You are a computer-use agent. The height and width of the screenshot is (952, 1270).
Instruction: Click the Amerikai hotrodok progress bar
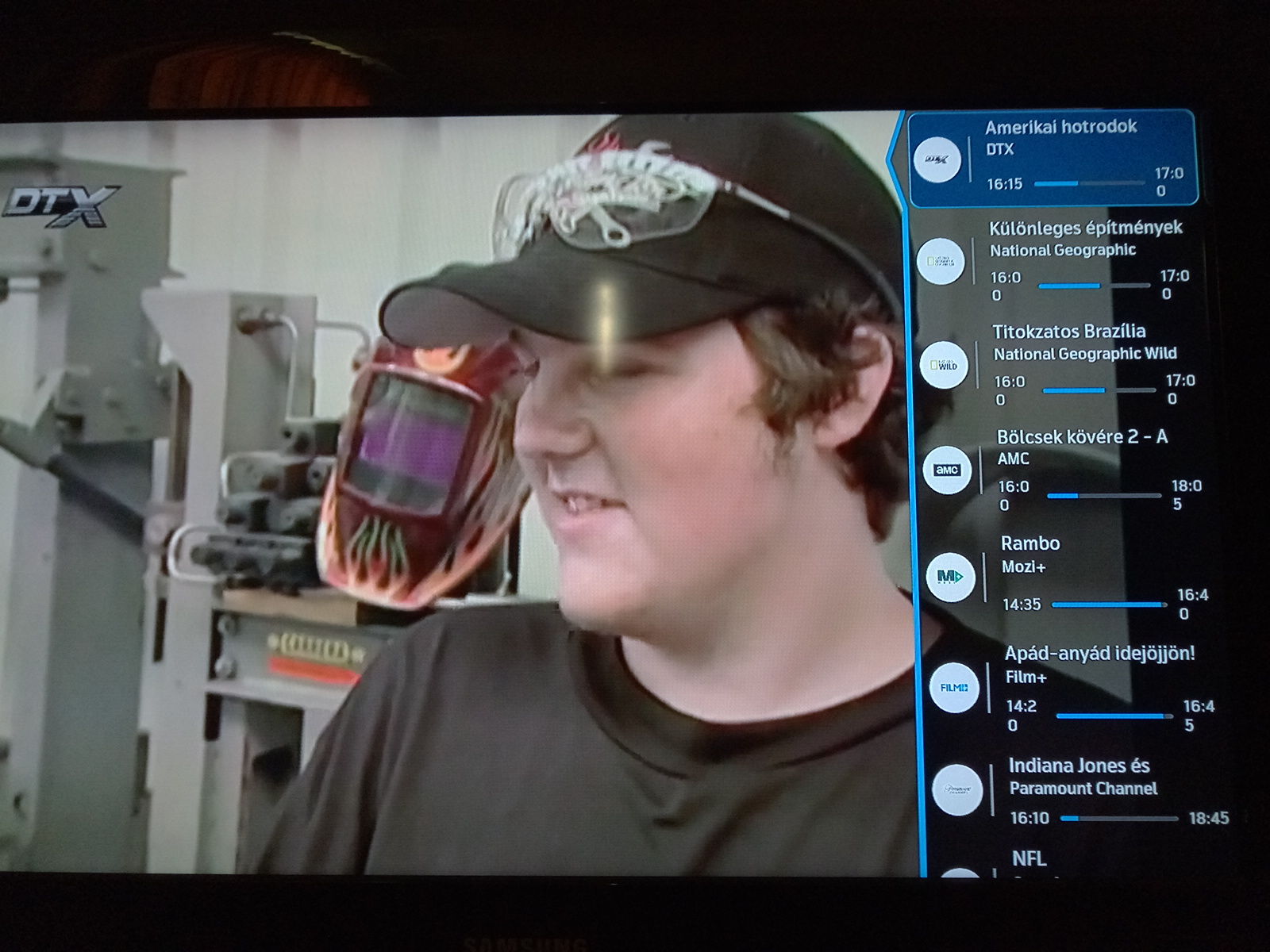point(1091,183)
